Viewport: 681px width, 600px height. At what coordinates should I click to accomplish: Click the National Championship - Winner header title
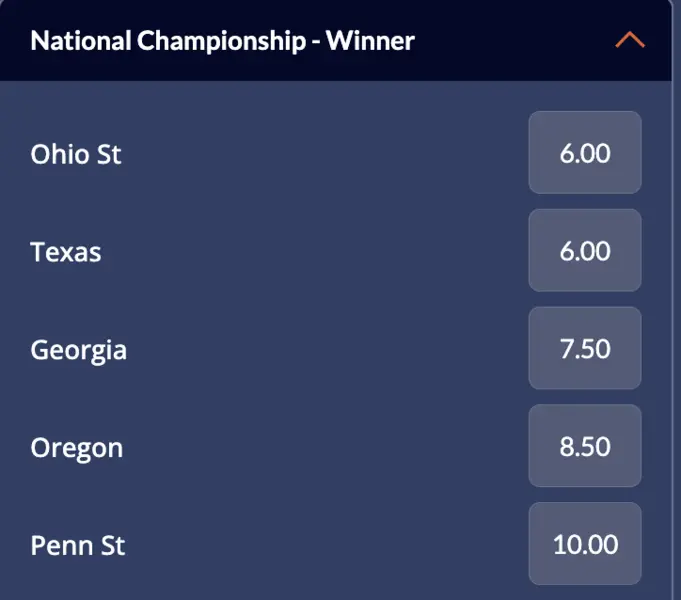point(222,41)
